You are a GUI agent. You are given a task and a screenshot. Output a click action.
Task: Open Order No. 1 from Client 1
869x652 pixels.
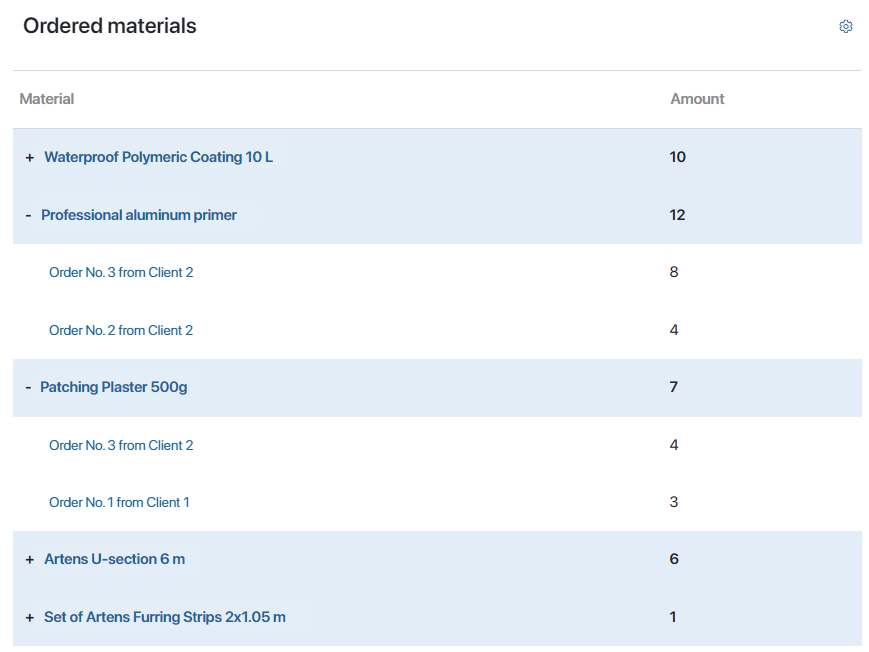tap(119, 502)
